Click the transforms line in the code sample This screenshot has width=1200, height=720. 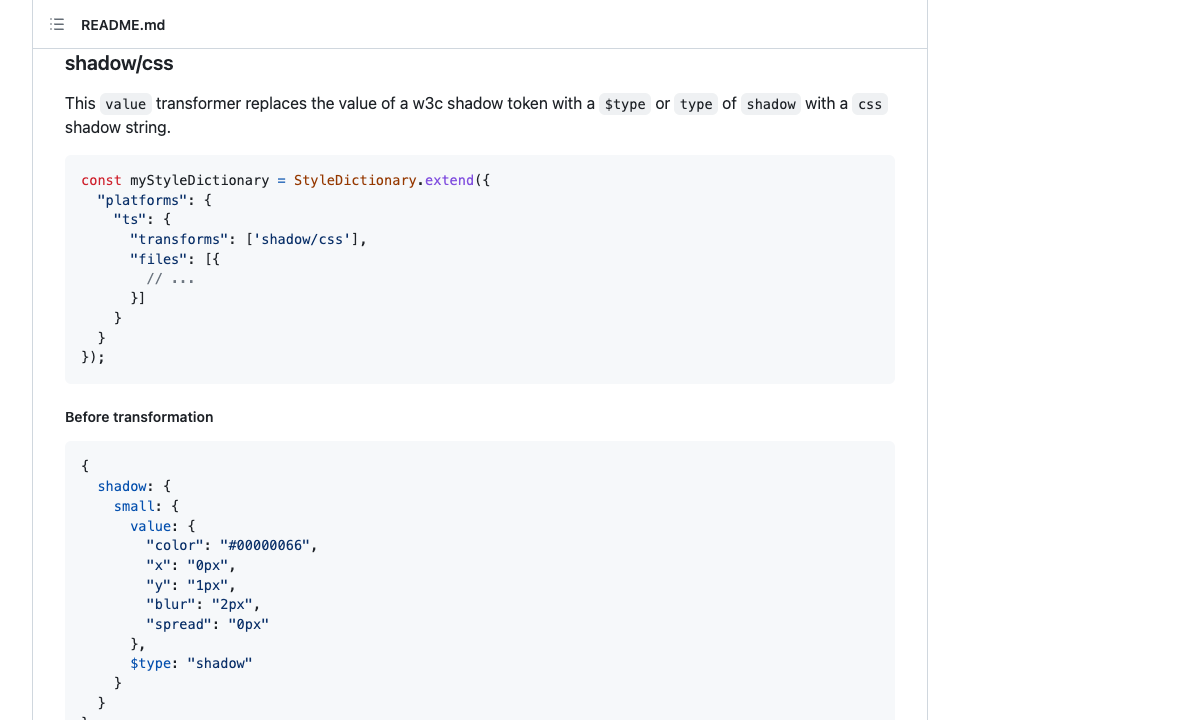tap(250, 239)
